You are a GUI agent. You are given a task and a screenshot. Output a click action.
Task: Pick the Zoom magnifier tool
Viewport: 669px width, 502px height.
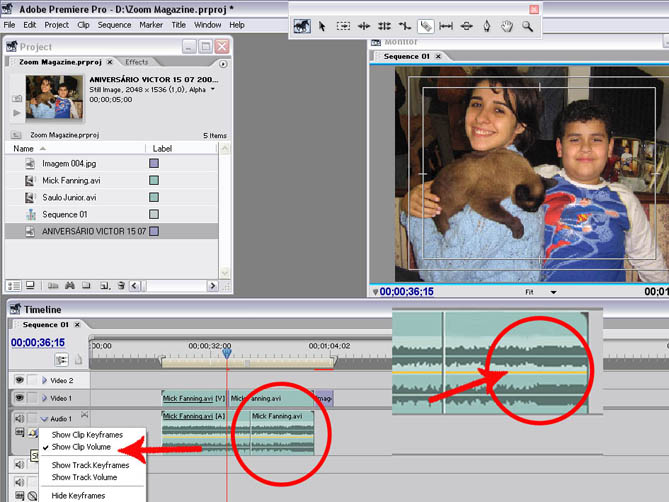click(x=527, y=26)
